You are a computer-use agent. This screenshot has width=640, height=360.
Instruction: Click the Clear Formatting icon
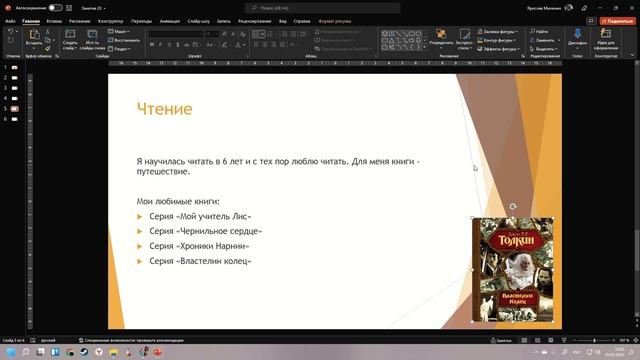coord(243,34)
